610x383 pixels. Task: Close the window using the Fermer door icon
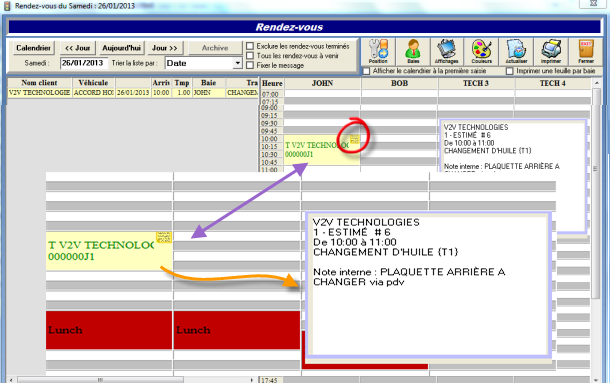click(x=585, y=51)
